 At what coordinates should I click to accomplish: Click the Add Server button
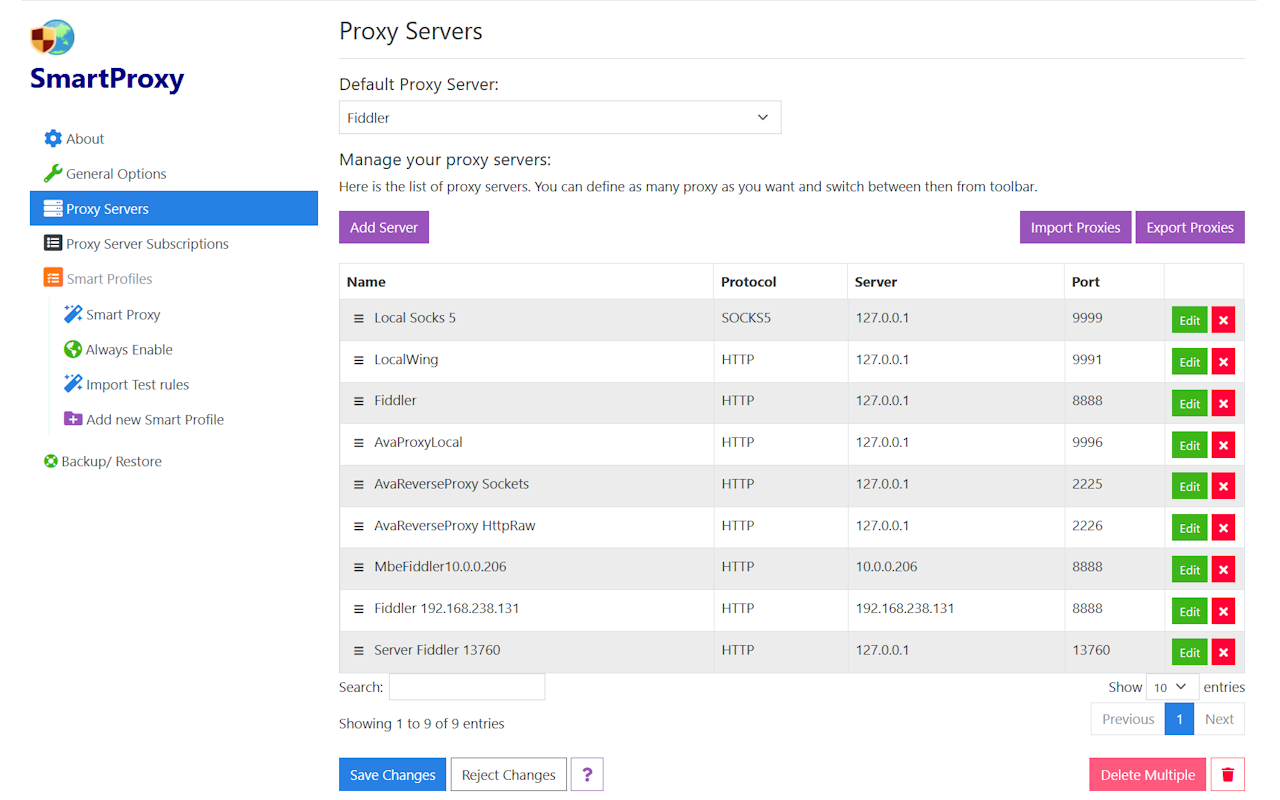pos(383,227)
